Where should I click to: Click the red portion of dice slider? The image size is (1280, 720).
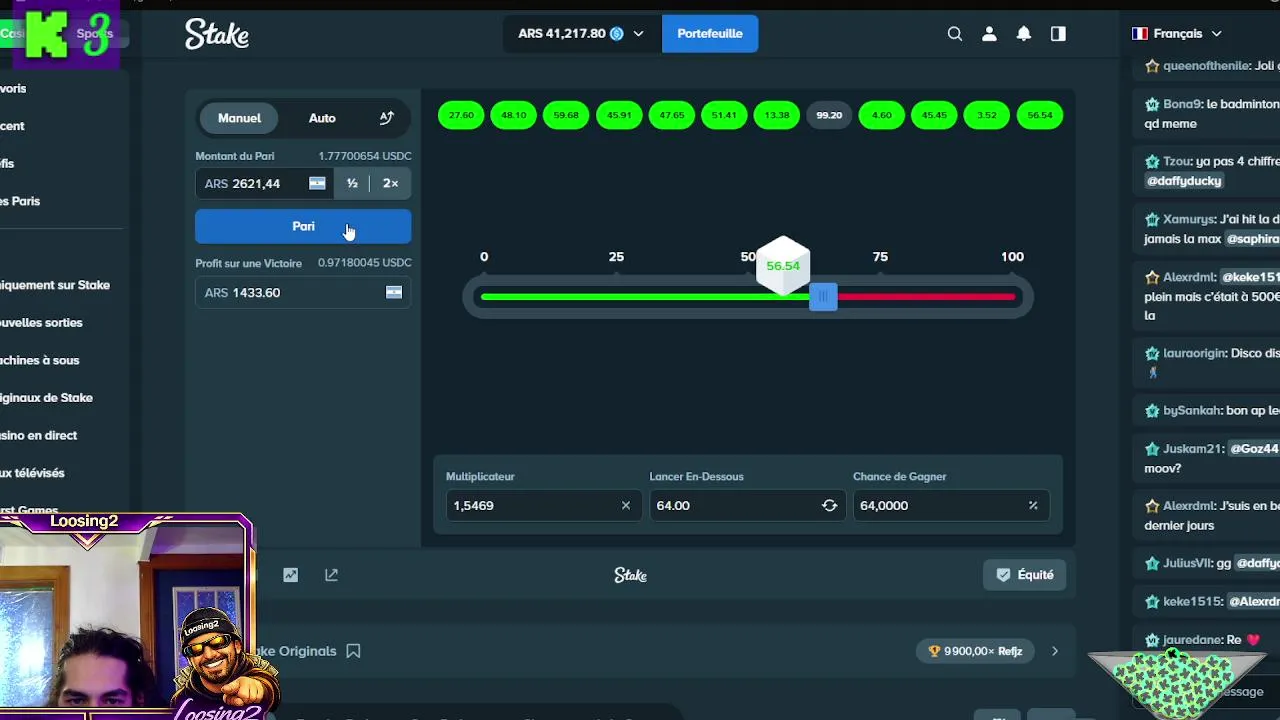click(x=926, y=297)
